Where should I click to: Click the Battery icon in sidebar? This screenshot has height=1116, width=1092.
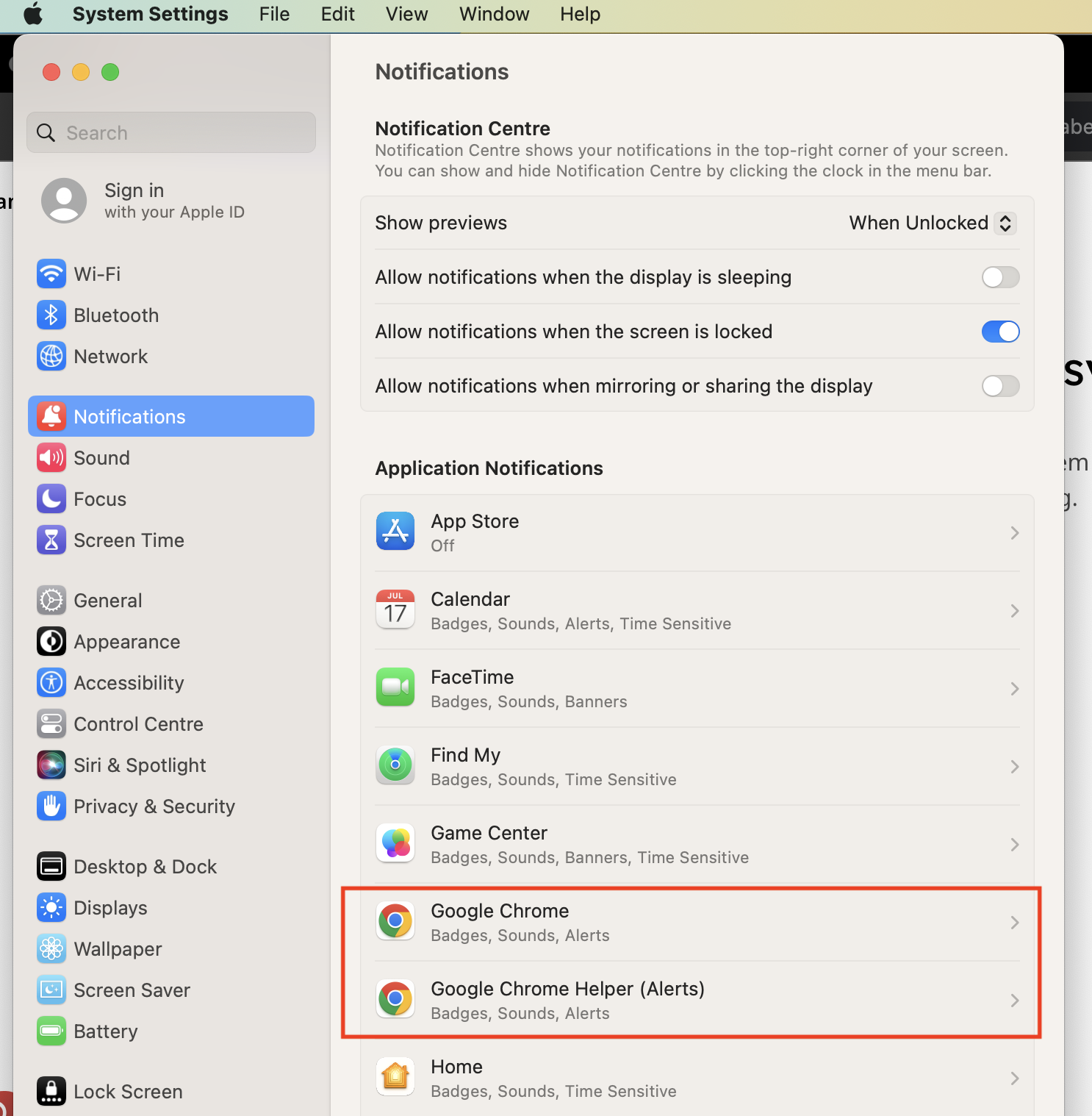coord(51,1031)
